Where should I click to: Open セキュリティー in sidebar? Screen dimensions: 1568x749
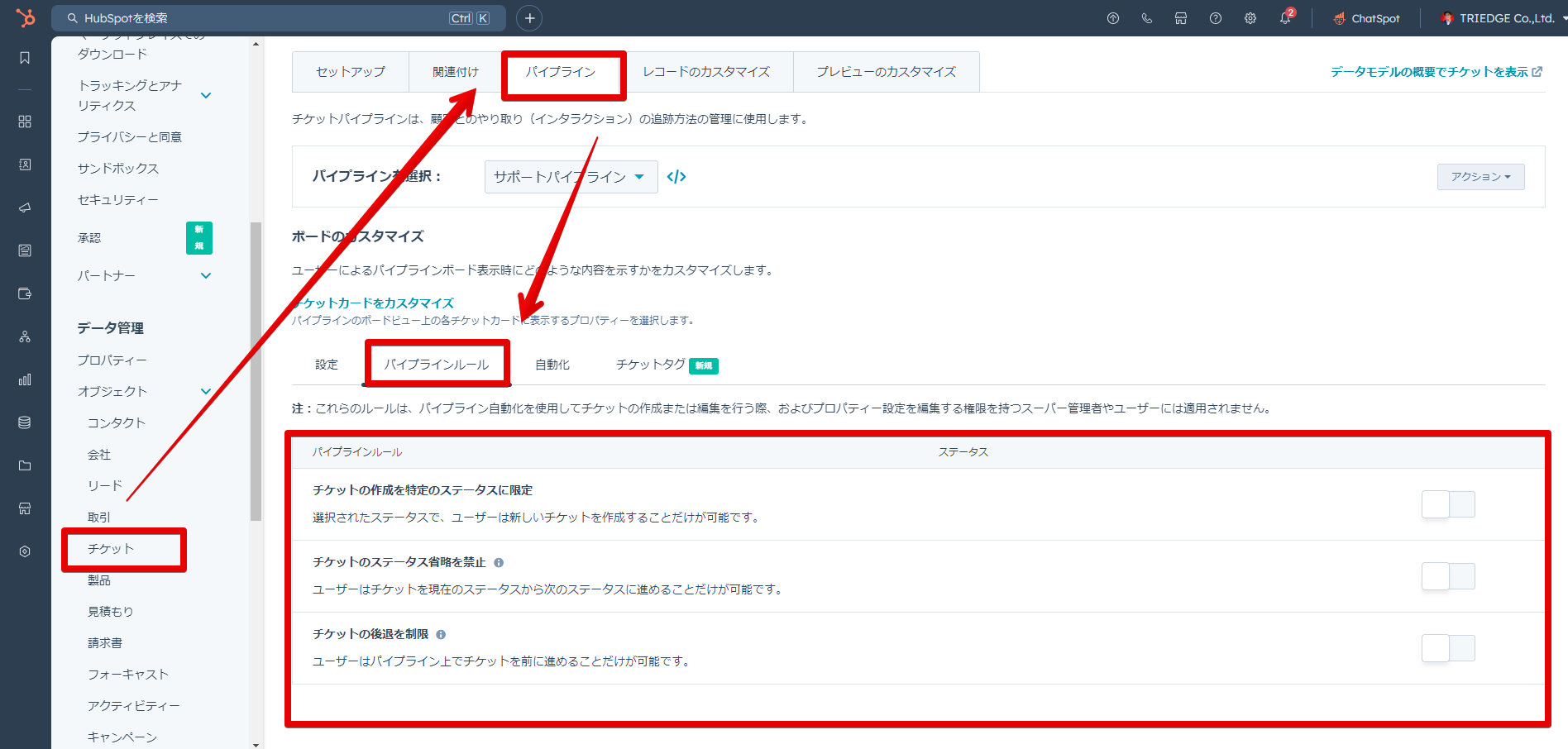tap(118, 200)
